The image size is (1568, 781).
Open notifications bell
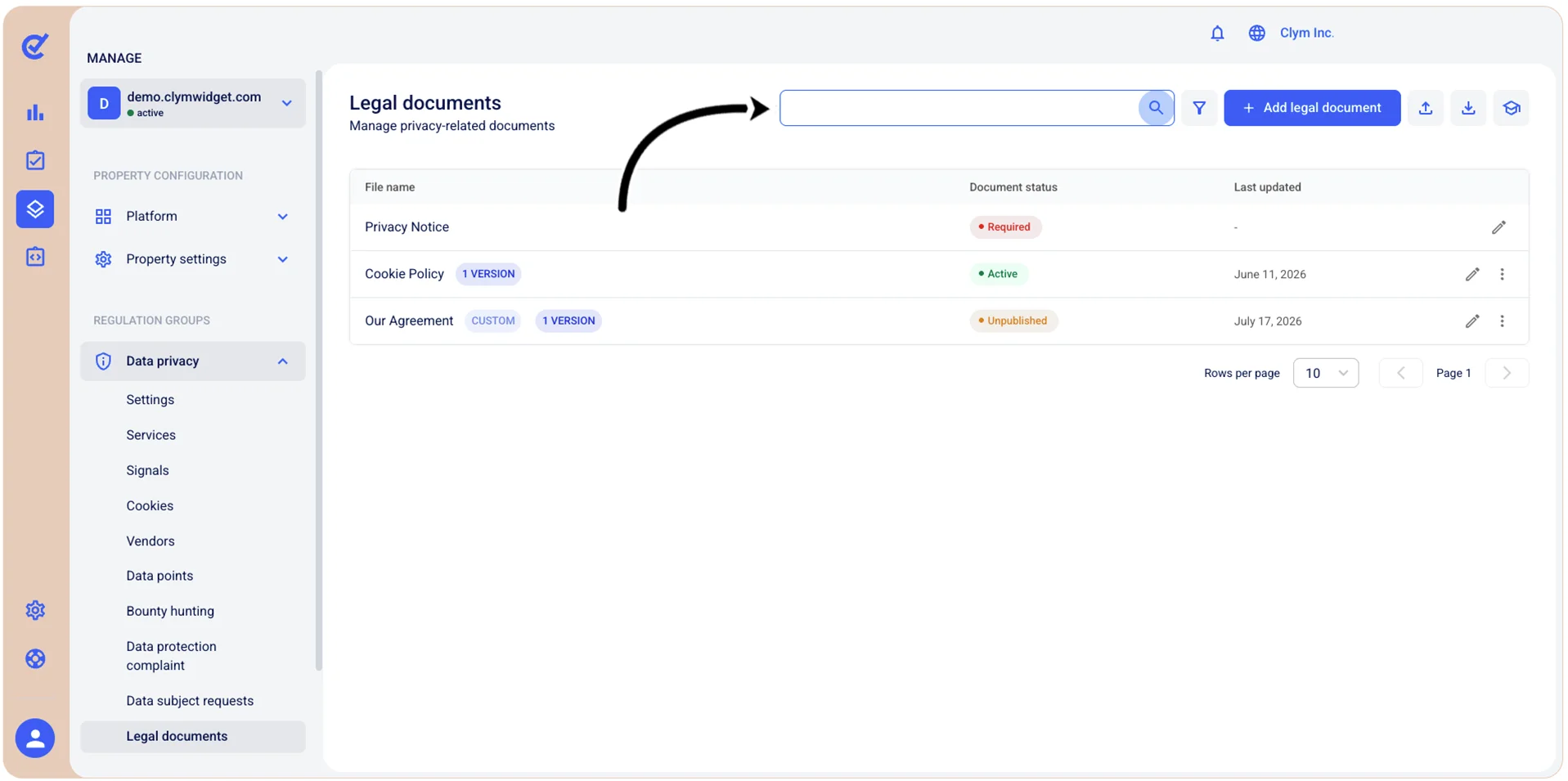point(1217,33)
